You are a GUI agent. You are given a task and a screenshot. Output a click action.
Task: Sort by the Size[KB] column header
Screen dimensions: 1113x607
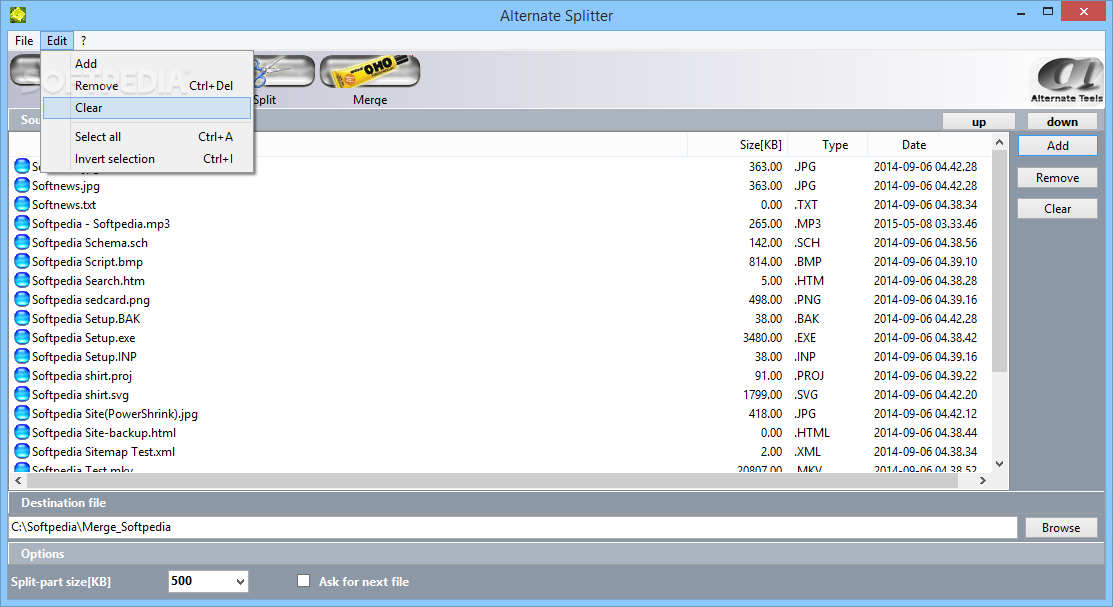tap(738, 145)
